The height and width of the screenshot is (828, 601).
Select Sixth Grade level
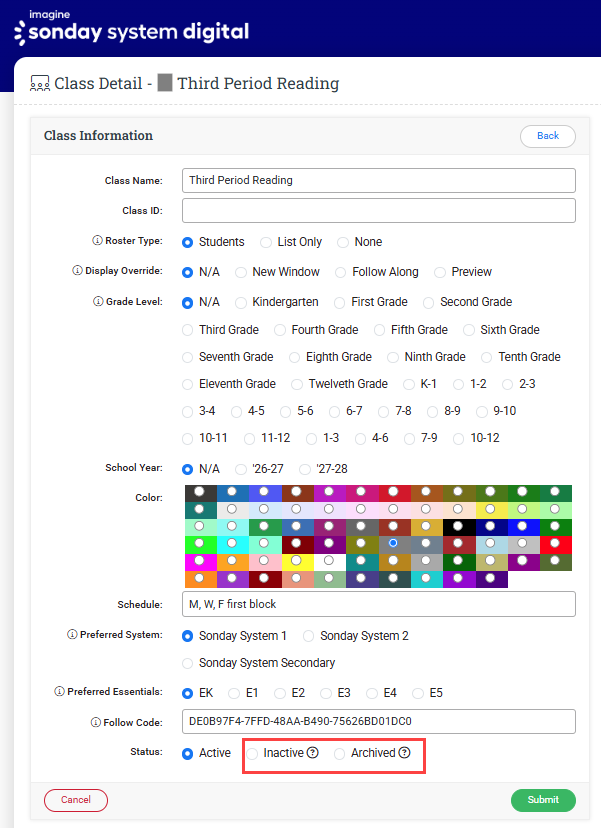(468, 330)
